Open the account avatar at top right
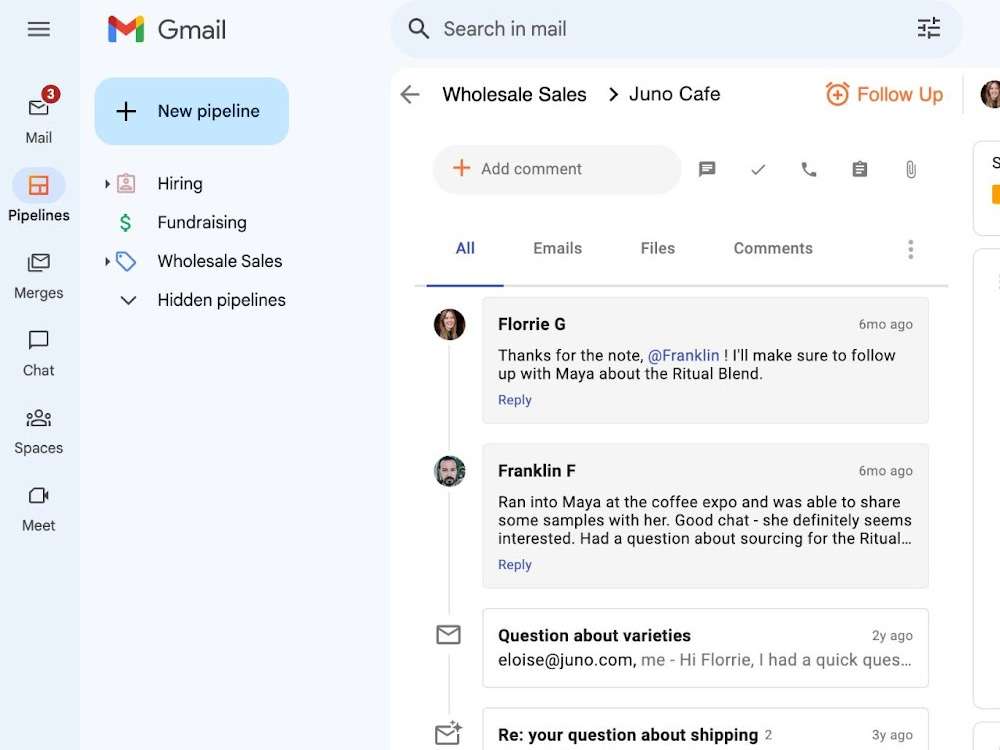The height and width of the screenshot is (750, 1000). (990, 94)
